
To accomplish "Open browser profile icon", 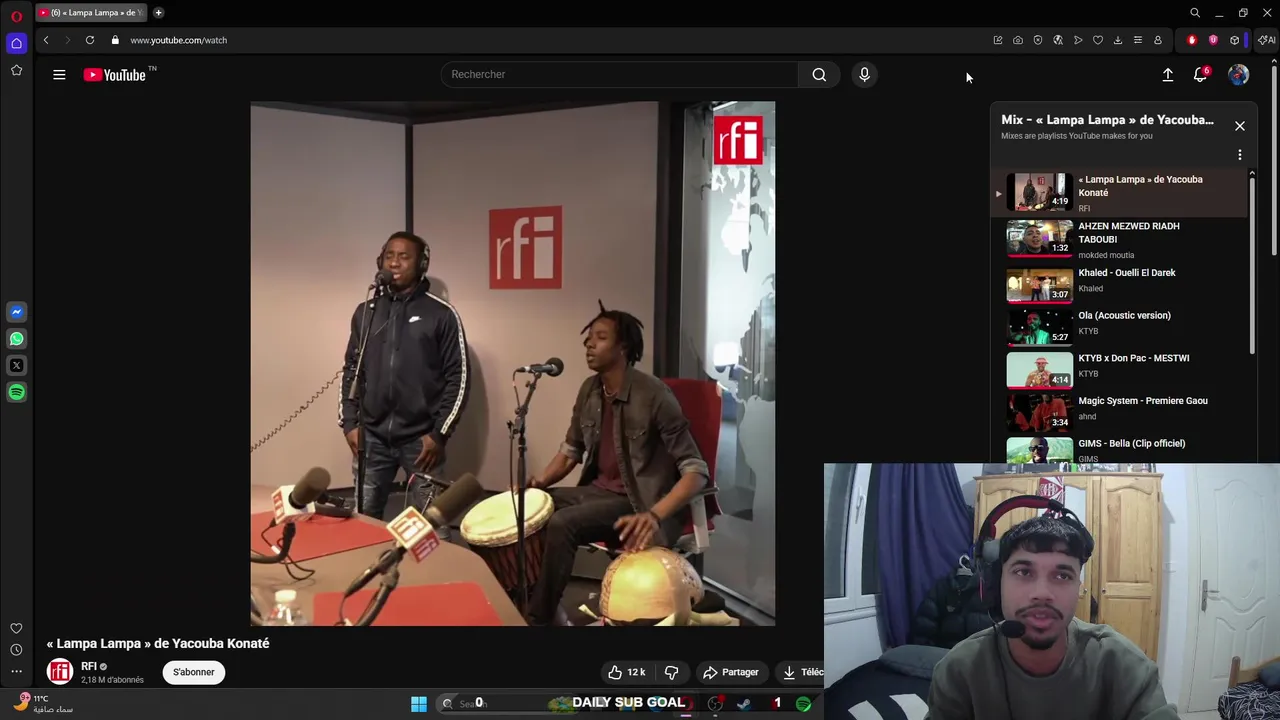I will tap(1158, 40).
